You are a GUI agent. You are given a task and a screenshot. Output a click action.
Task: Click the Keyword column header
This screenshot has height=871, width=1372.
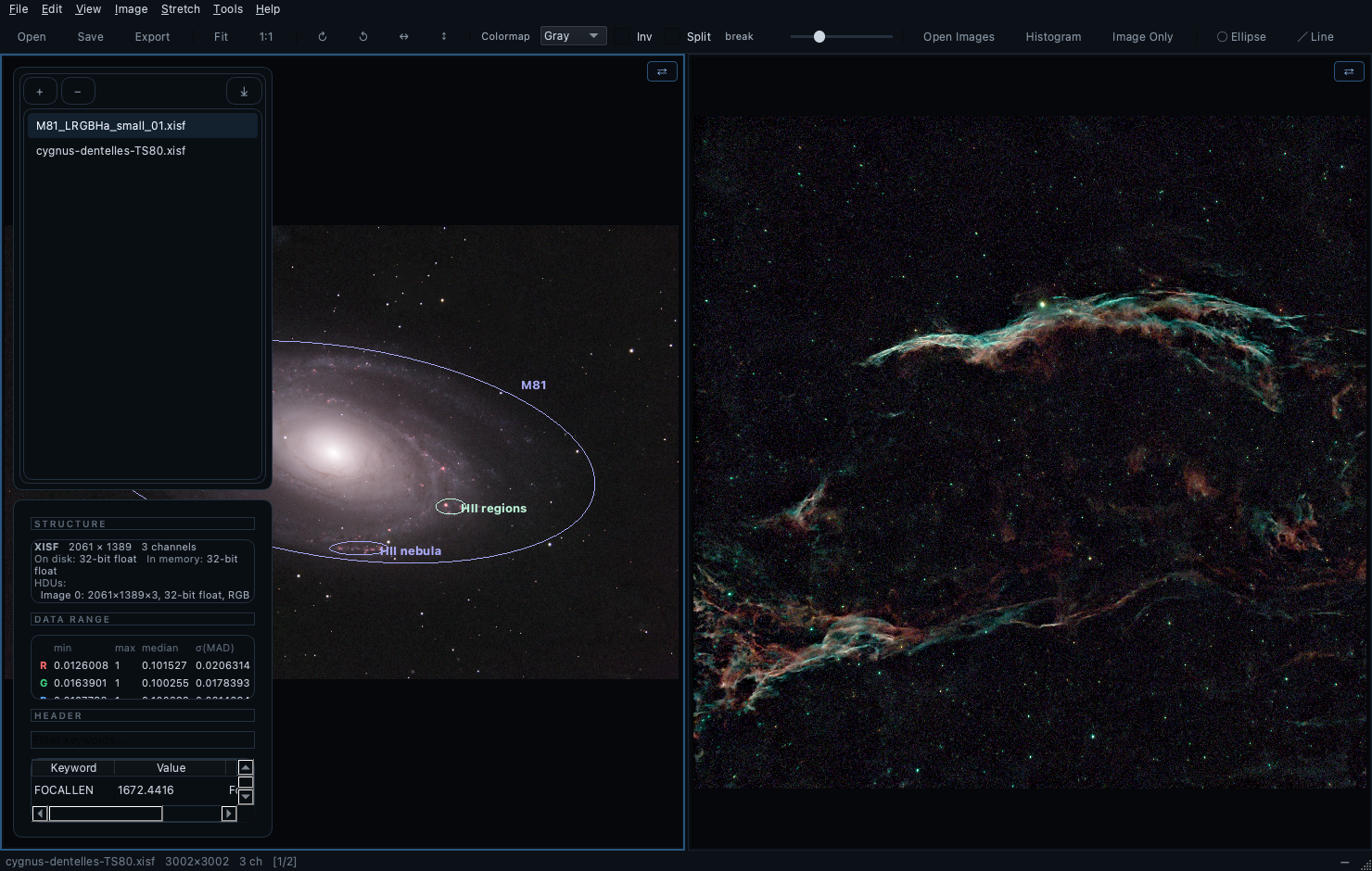pyautogui.click(x=73, y=768)
